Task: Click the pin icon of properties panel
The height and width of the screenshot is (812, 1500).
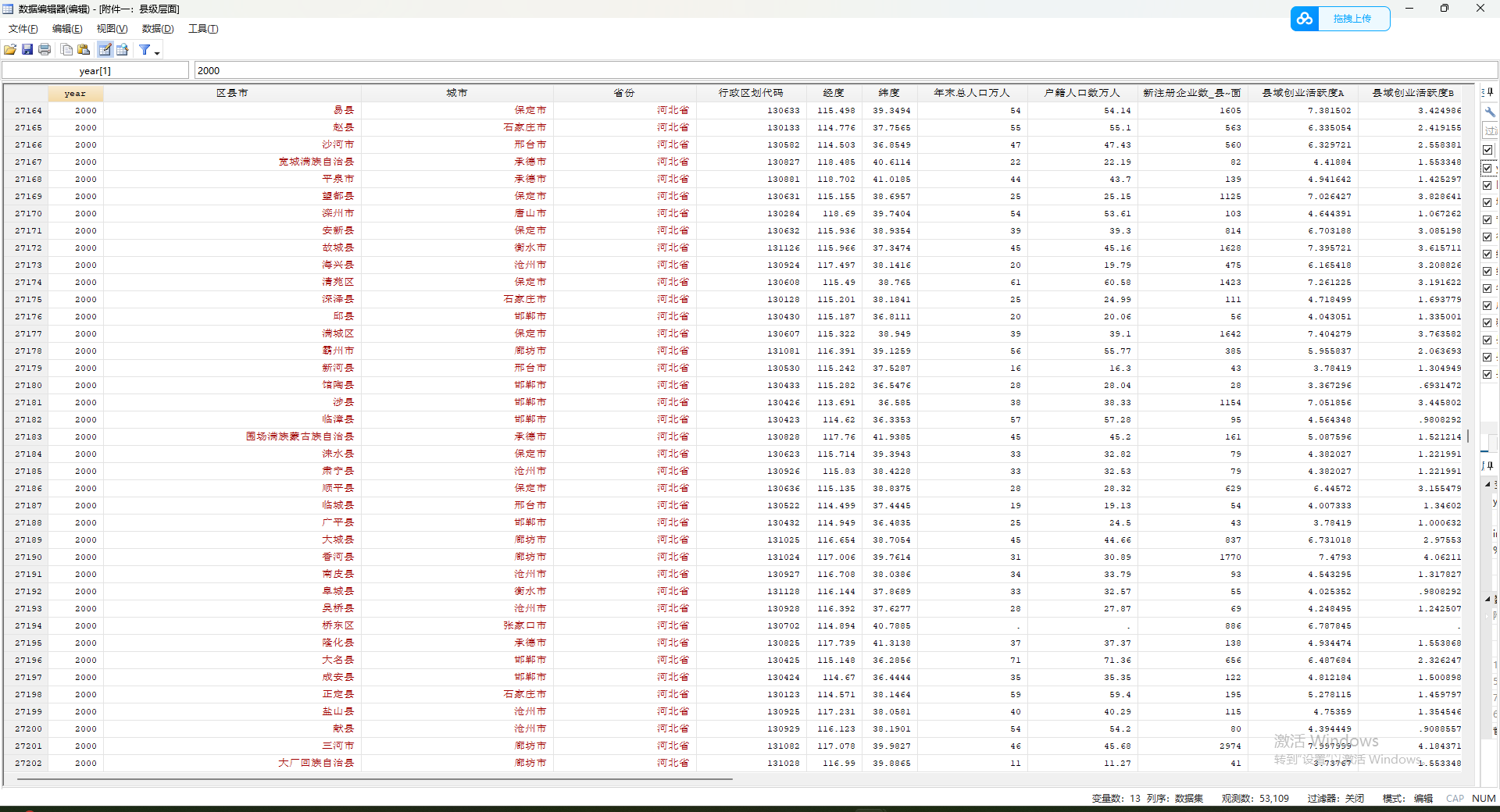Action: (1489, 466)
